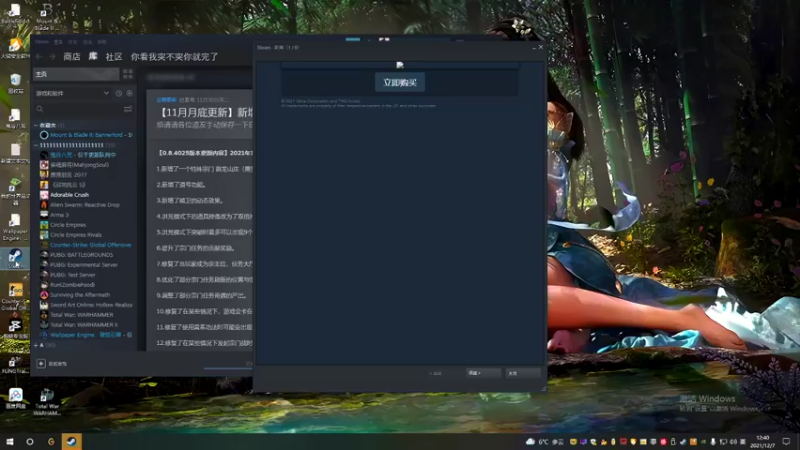Click the 主页 home button in library
Viewport: 800px width, 450px height.
point(76,74)
